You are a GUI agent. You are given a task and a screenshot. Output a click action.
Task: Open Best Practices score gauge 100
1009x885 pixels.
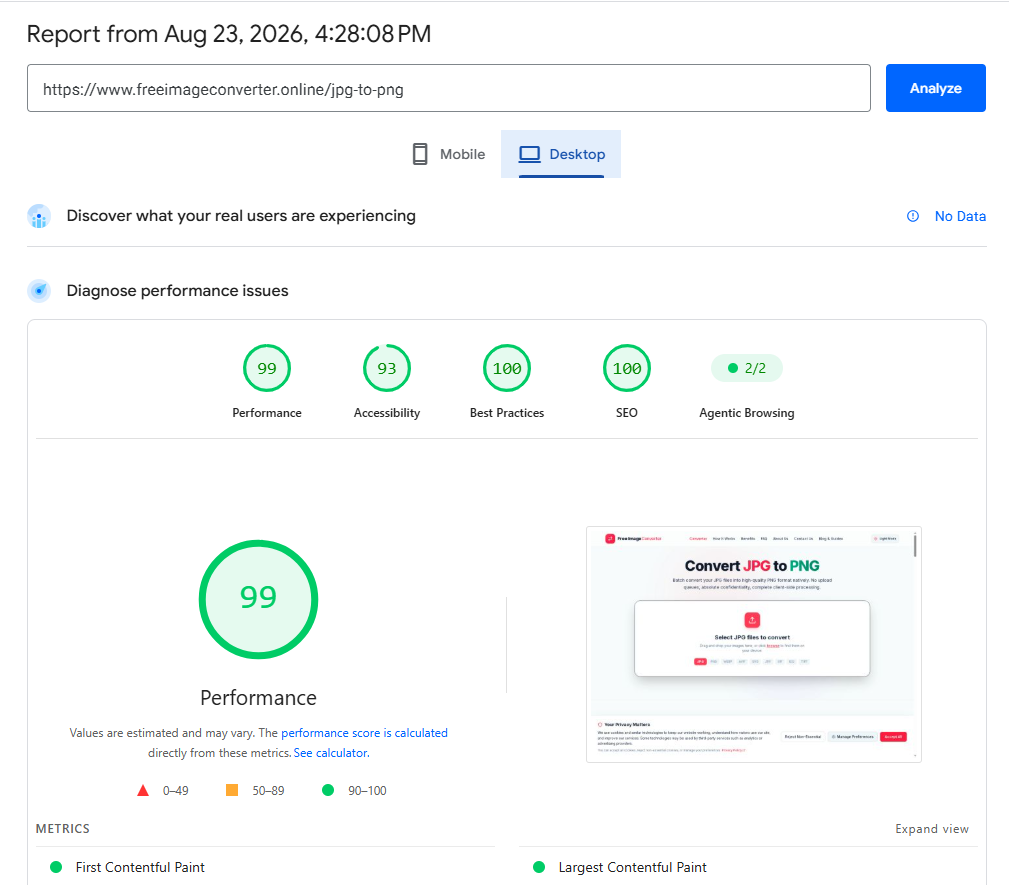(x=507, y=368)
